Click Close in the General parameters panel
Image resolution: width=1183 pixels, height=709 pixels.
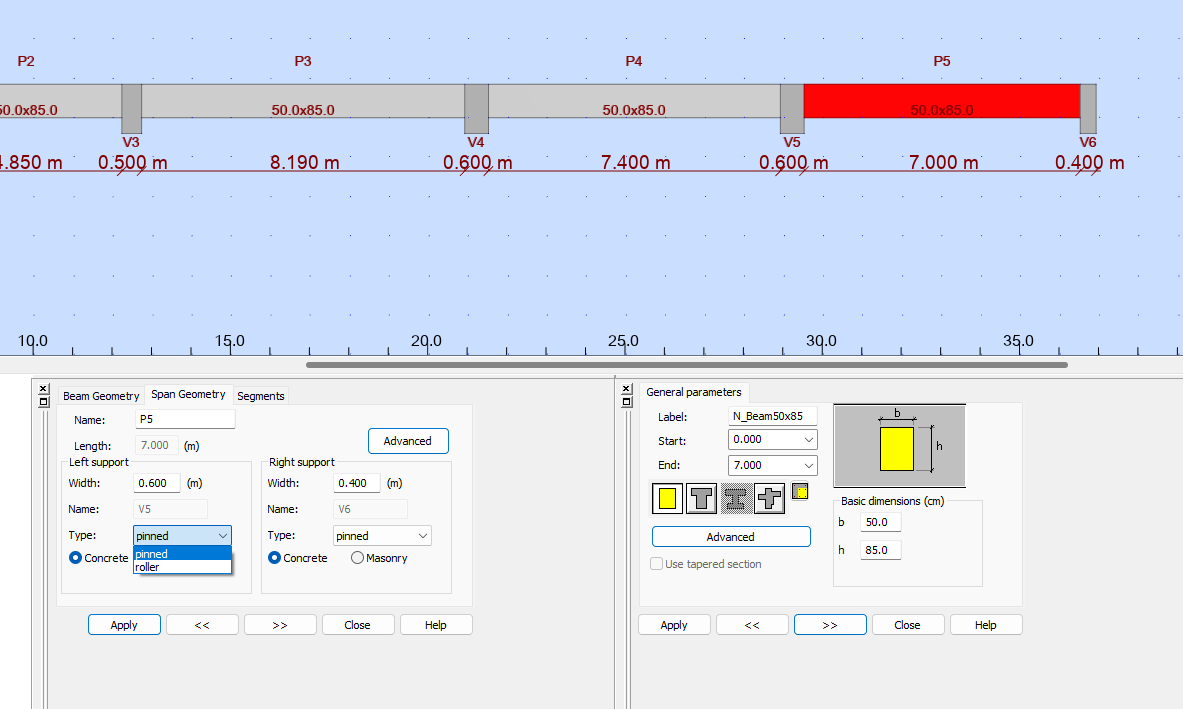click(908, 625)
